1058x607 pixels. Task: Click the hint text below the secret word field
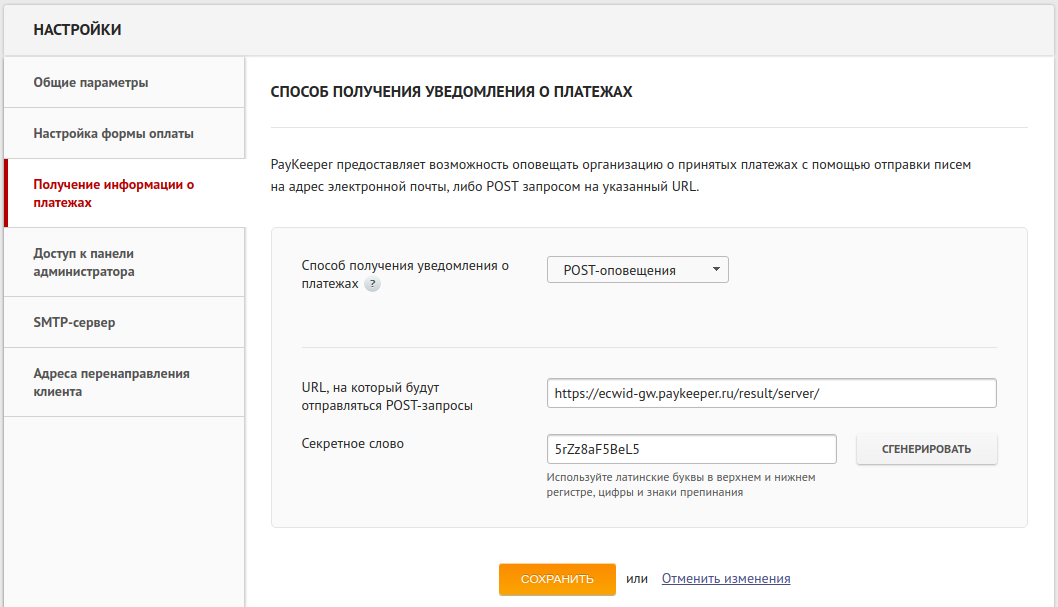[680, 484]
